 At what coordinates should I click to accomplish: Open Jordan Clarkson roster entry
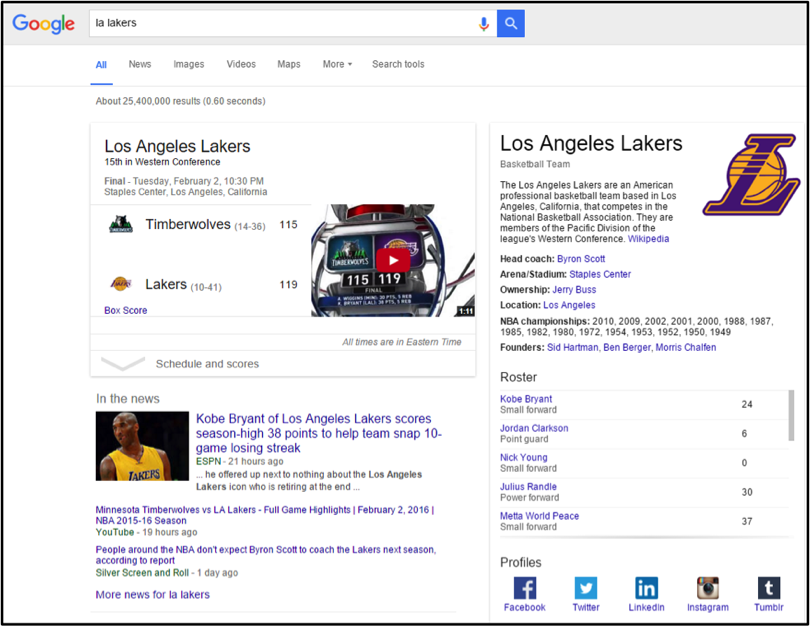pyautogui.click(x=534, y=428)
